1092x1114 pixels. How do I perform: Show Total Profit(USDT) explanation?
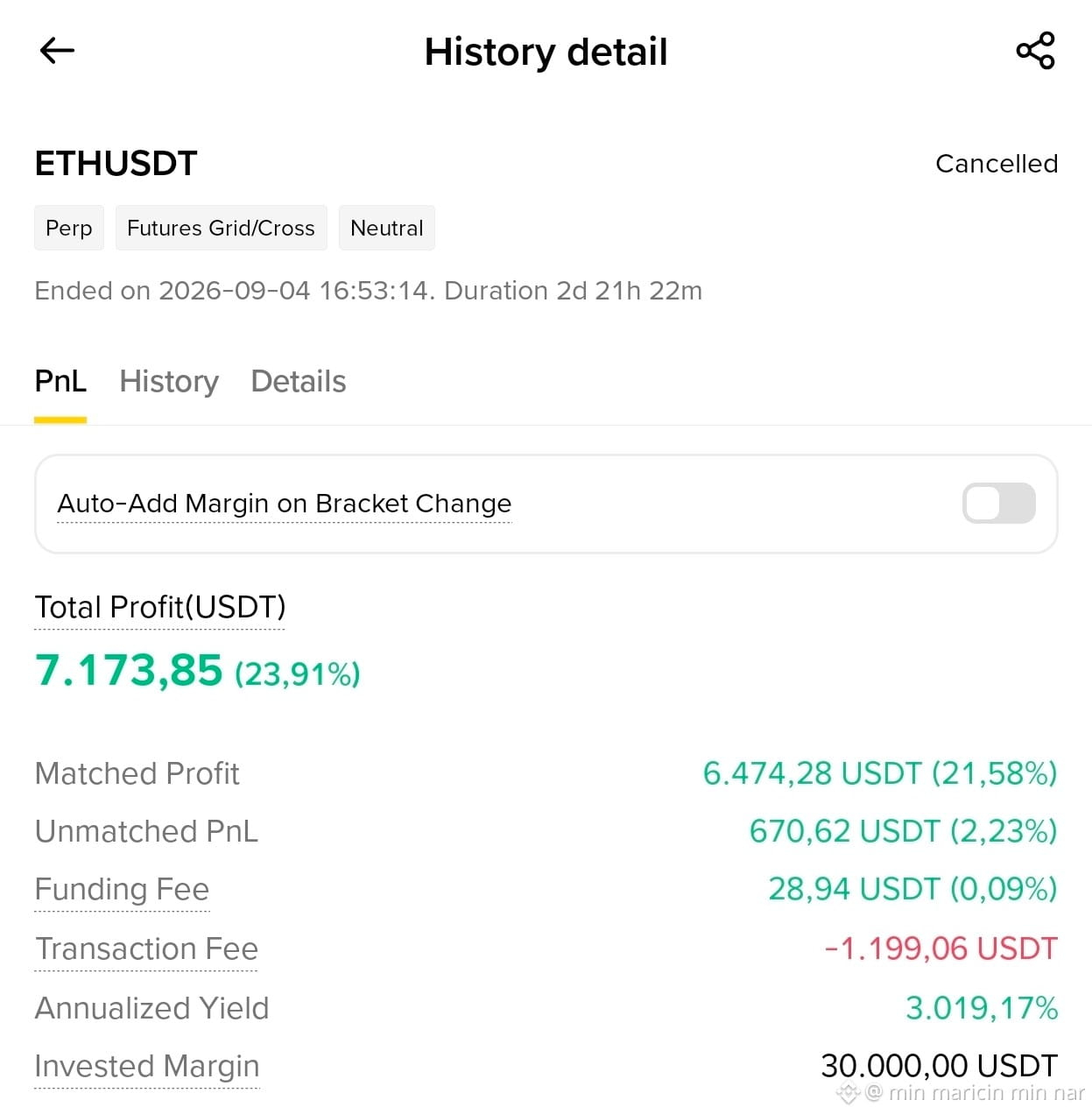(160, 608)
